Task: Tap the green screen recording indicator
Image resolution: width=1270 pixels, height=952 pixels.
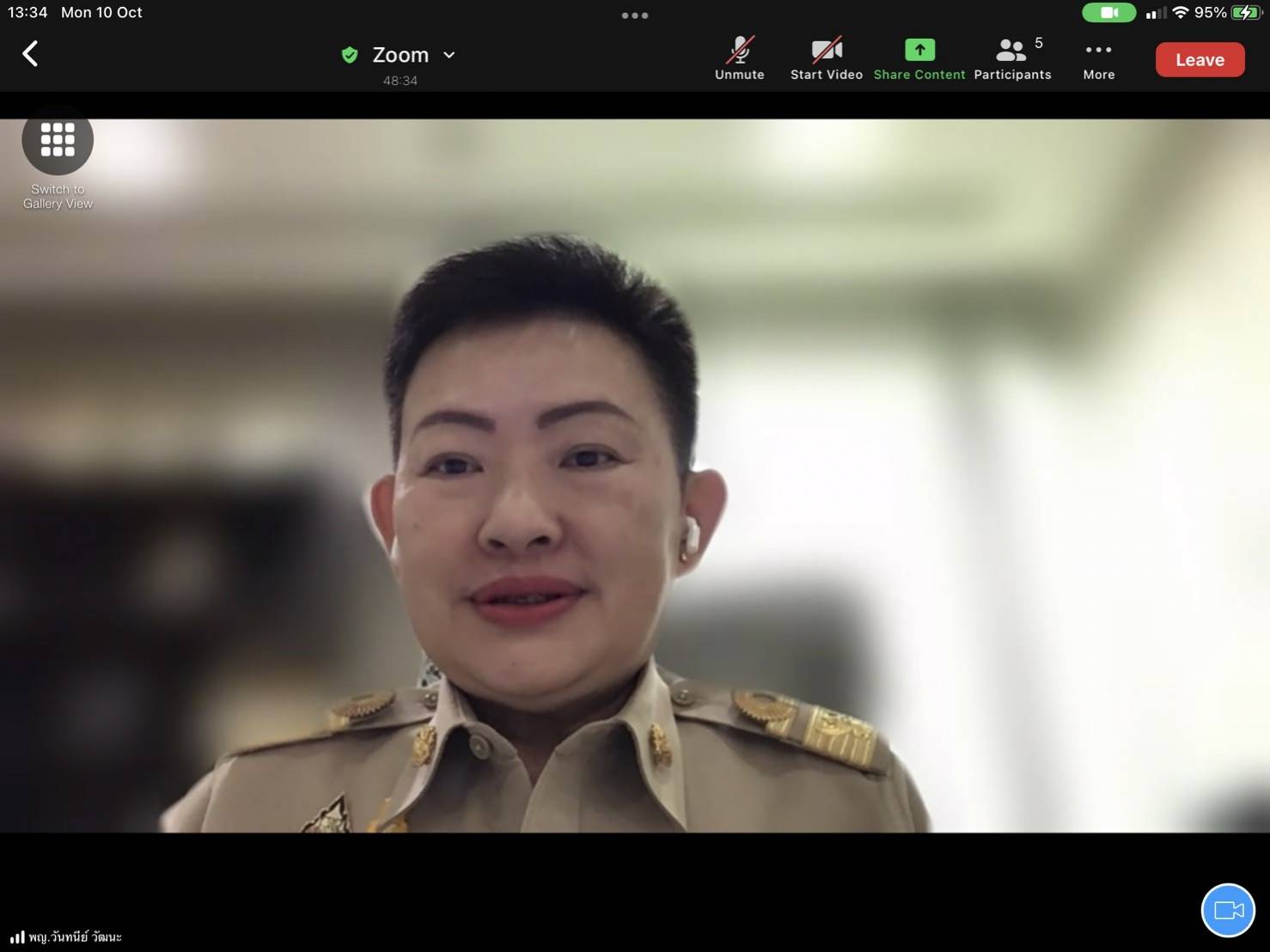Action: (1108, 12)
